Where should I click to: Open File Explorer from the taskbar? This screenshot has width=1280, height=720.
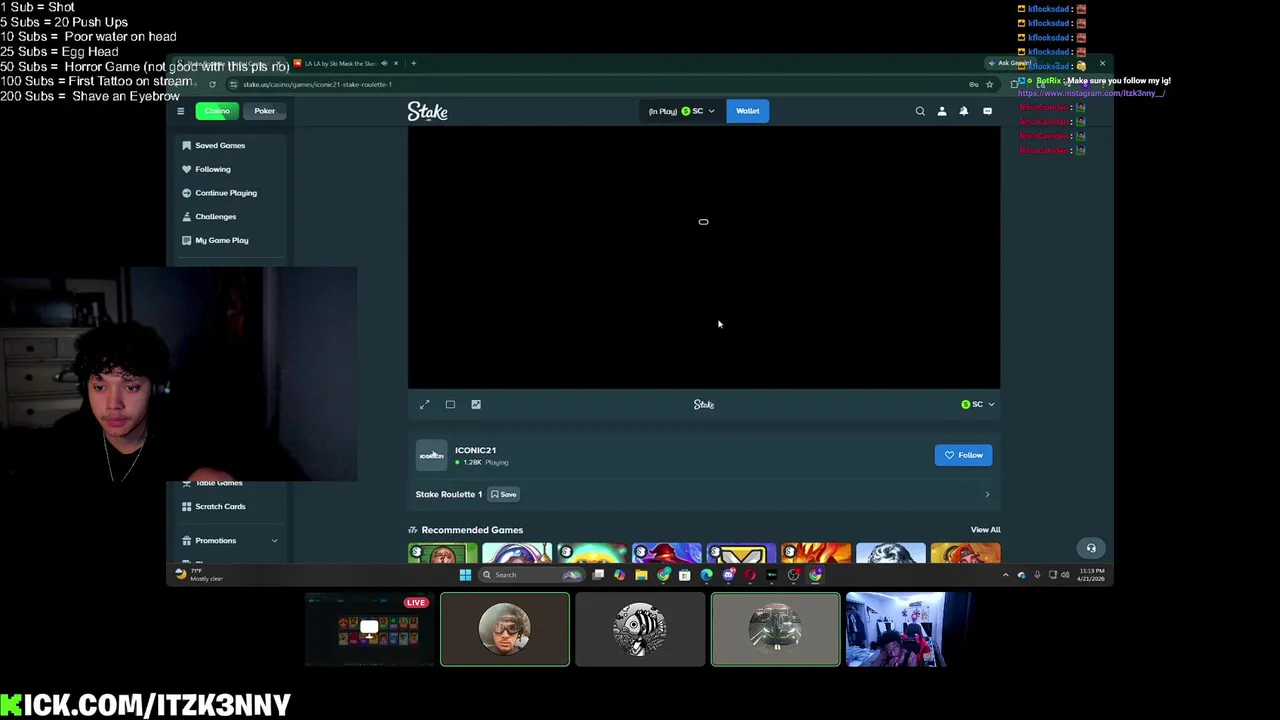[641, 575]
